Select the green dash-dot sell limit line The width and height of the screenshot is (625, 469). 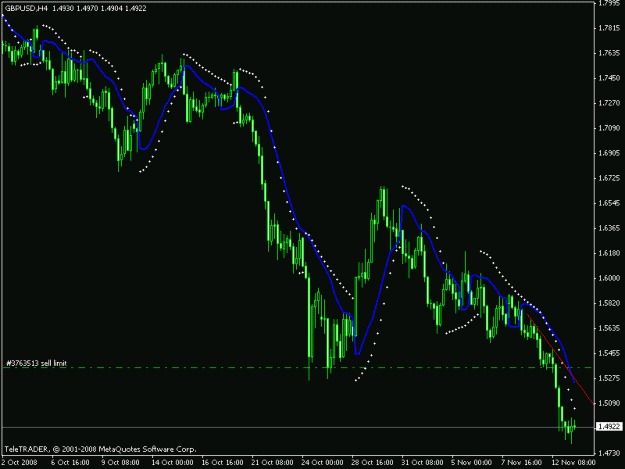(x=297, y=367)
